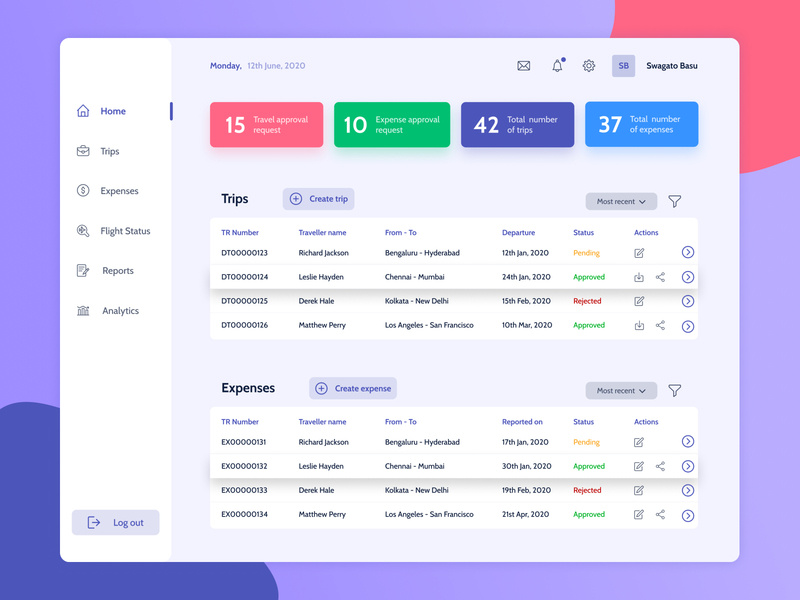Open the 37 Total number of expenses card
800x600 pixels.
[x=641, y=124]
